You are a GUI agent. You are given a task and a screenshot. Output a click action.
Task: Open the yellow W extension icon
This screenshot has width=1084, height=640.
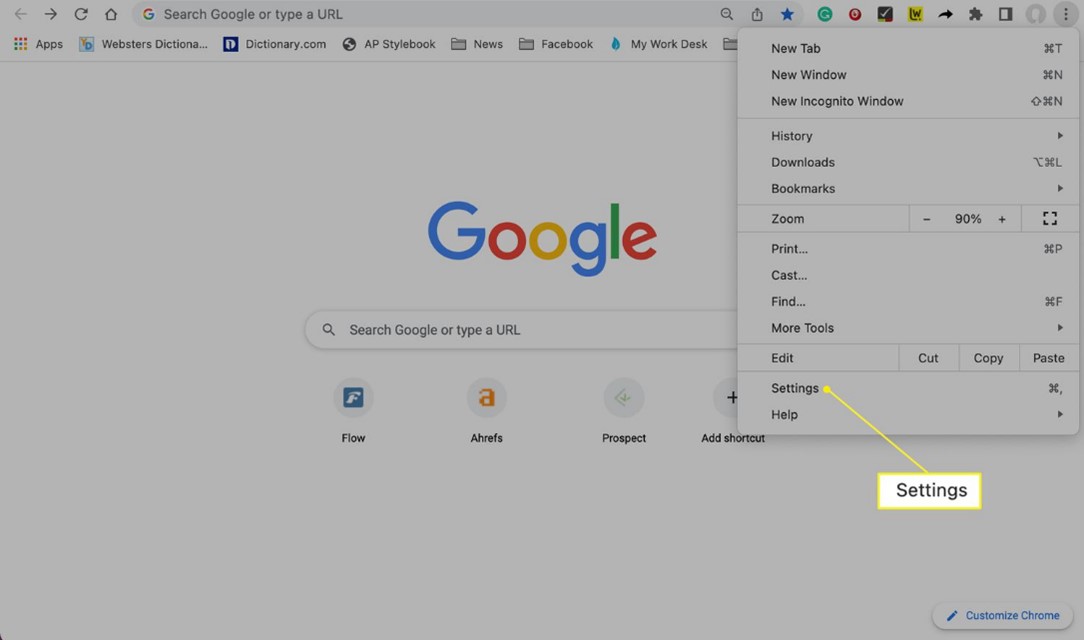click(x=915, y=14)
